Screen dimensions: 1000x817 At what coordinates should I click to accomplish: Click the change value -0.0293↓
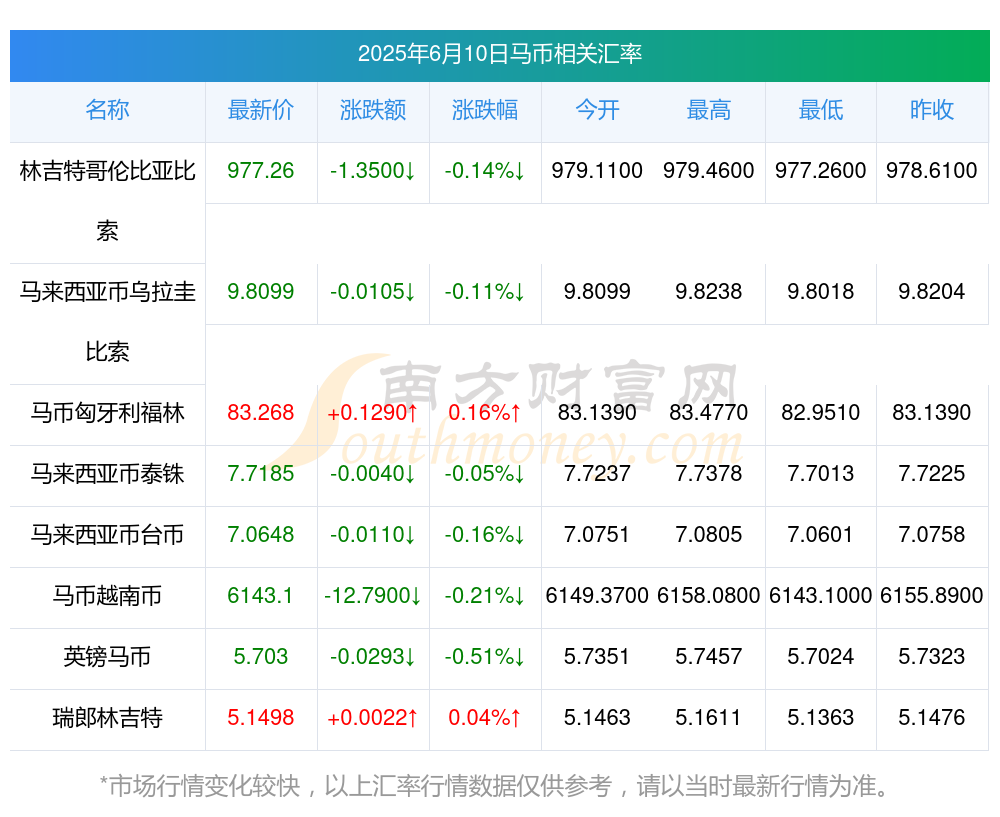(x=373, y=657)
